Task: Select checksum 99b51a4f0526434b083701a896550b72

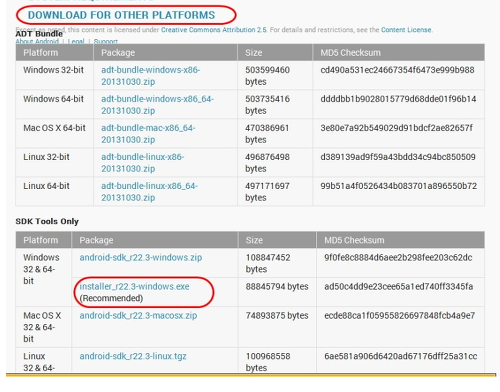Action: click(399, 186)
